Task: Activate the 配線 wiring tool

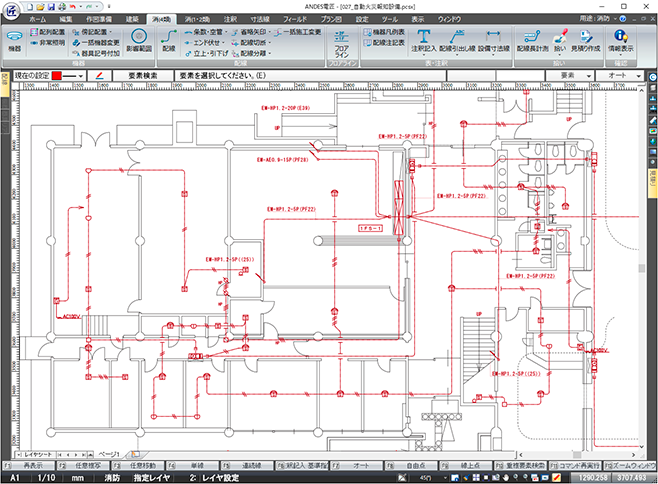Action: [x=169, y=42]
